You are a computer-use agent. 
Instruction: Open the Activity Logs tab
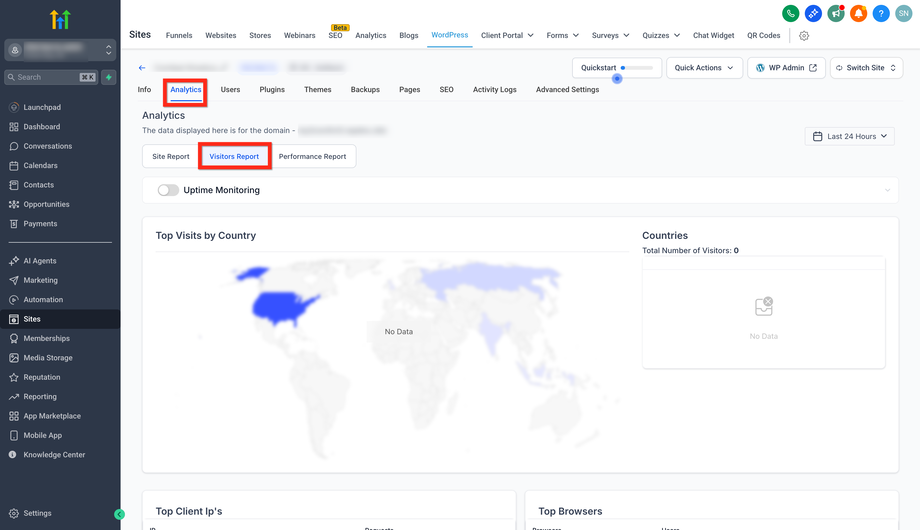pyautogui.click(x=494, y=90)
